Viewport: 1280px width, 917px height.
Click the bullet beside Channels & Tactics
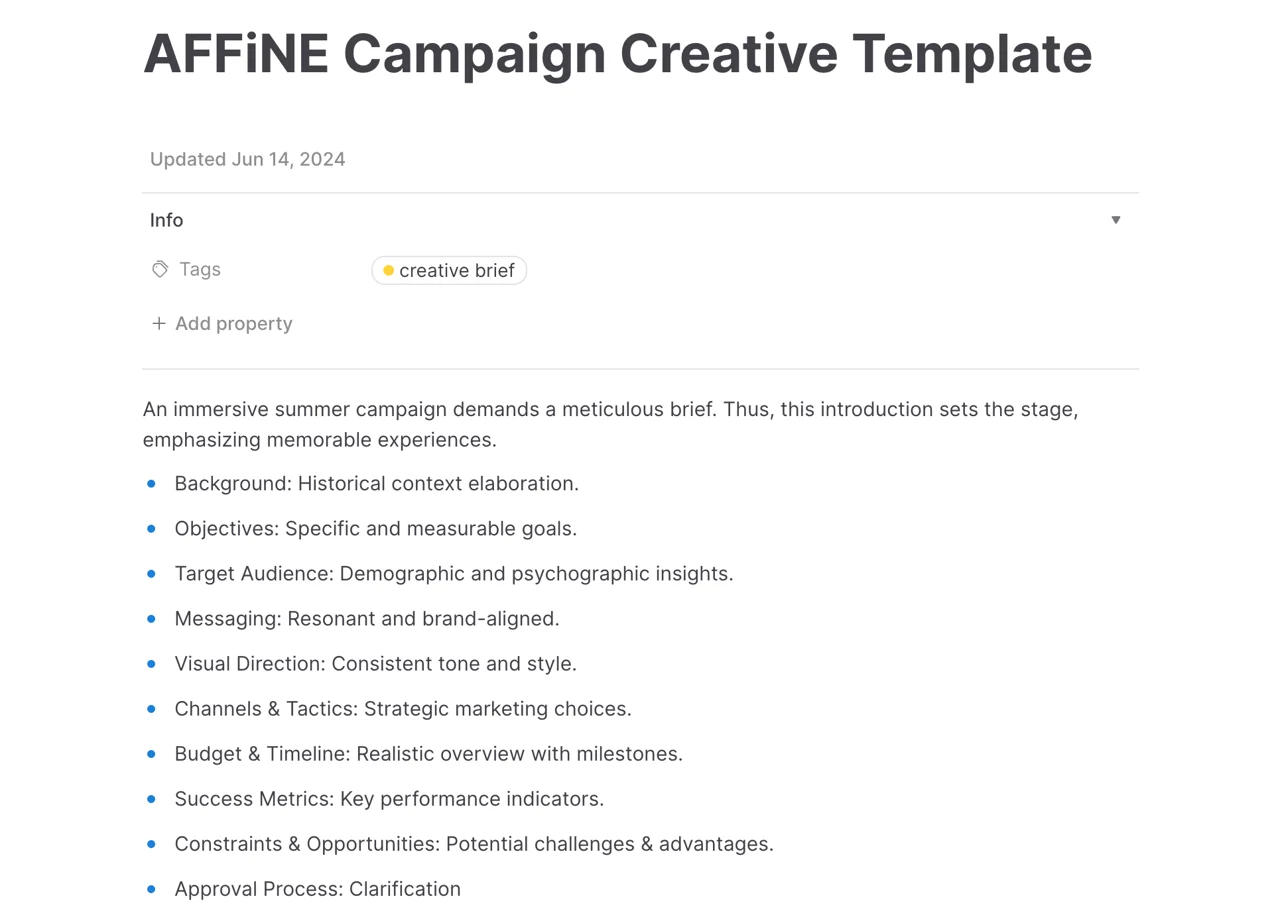152,709
